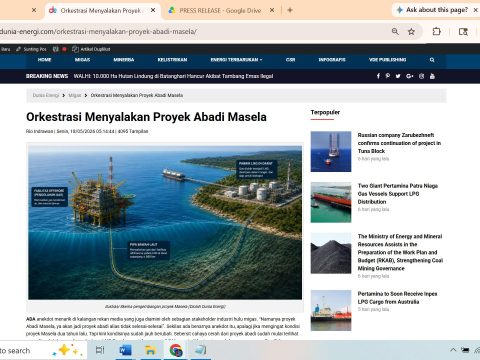
Task: Open the Instagram social icon
Action: click(x=421, y=76)
